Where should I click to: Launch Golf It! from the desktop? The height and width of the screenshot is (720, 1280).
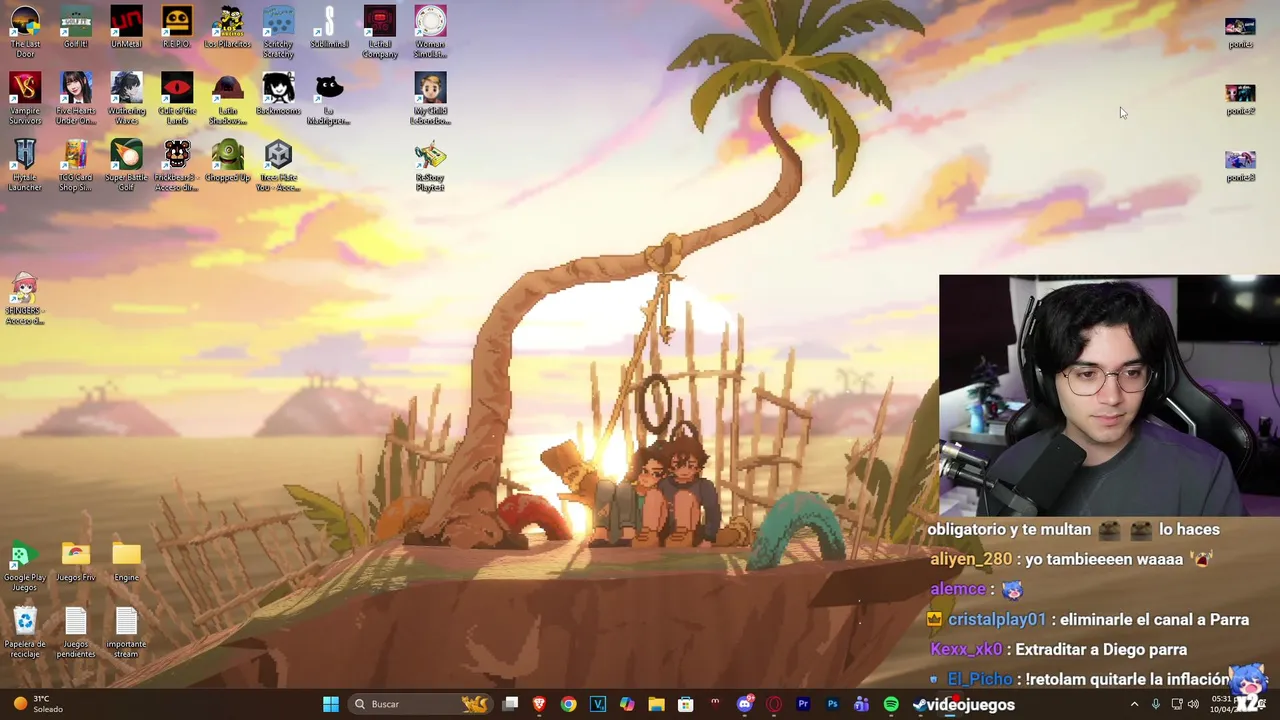click(x=76, y=27)
